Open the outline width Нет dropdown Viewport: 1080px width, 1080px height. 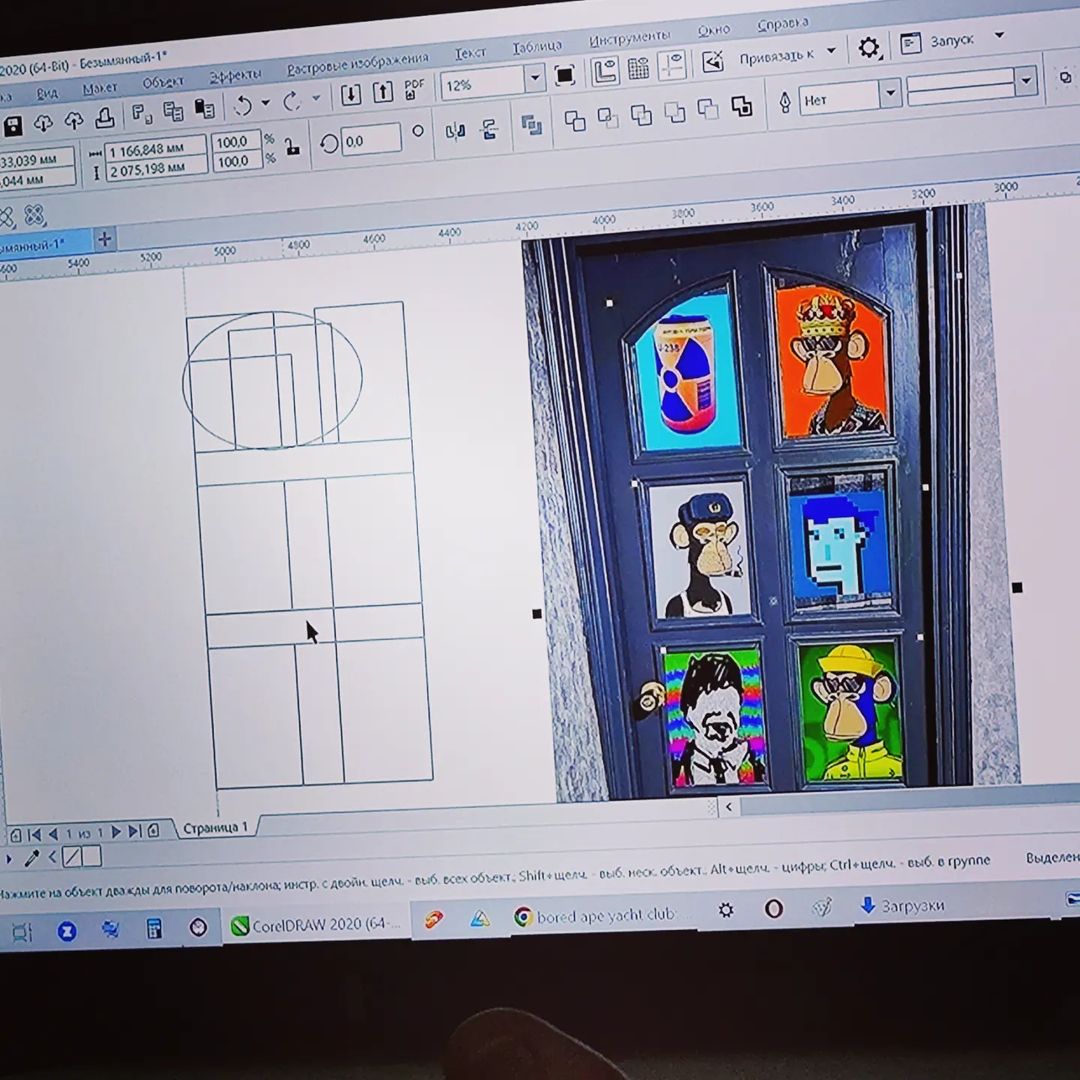(x=890, y=93)
